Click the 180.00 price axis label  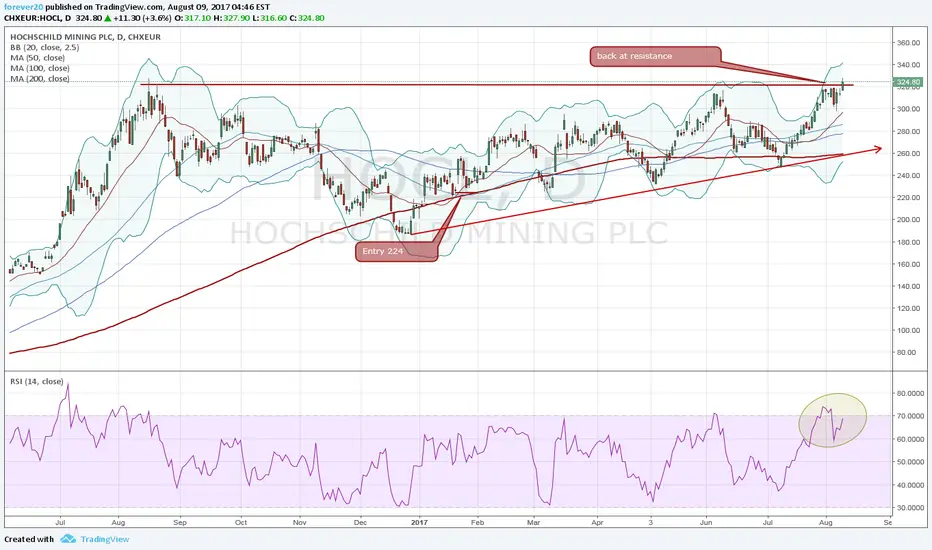909,242
